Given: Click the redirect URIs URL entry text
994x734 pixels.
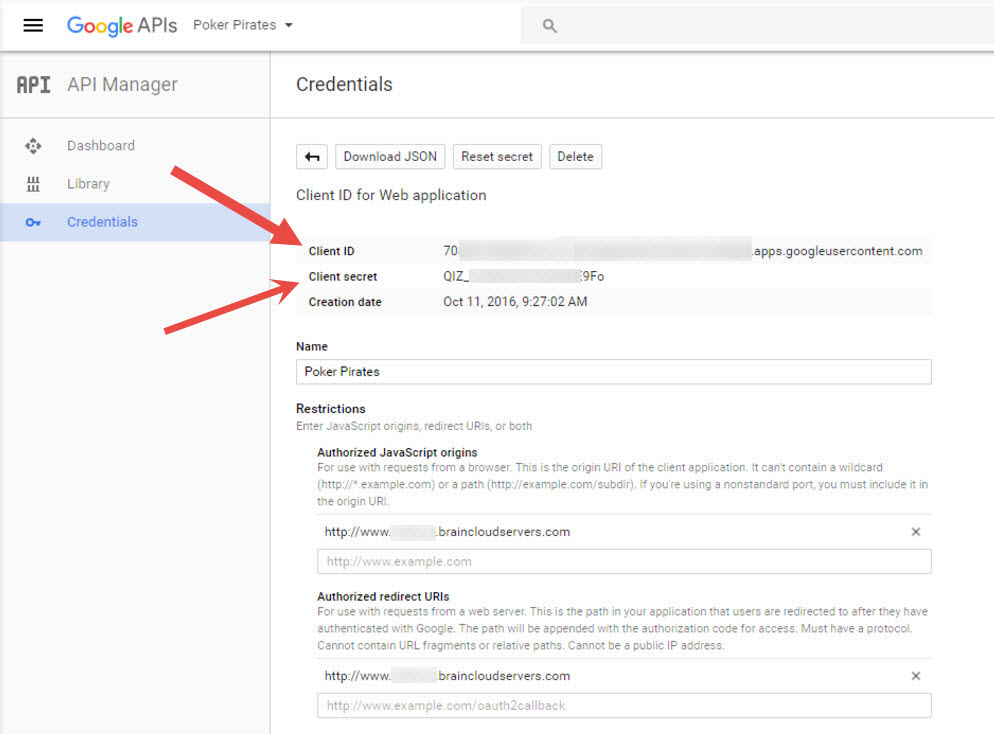Looking at the screenshot, I should [x=448, y=676].
